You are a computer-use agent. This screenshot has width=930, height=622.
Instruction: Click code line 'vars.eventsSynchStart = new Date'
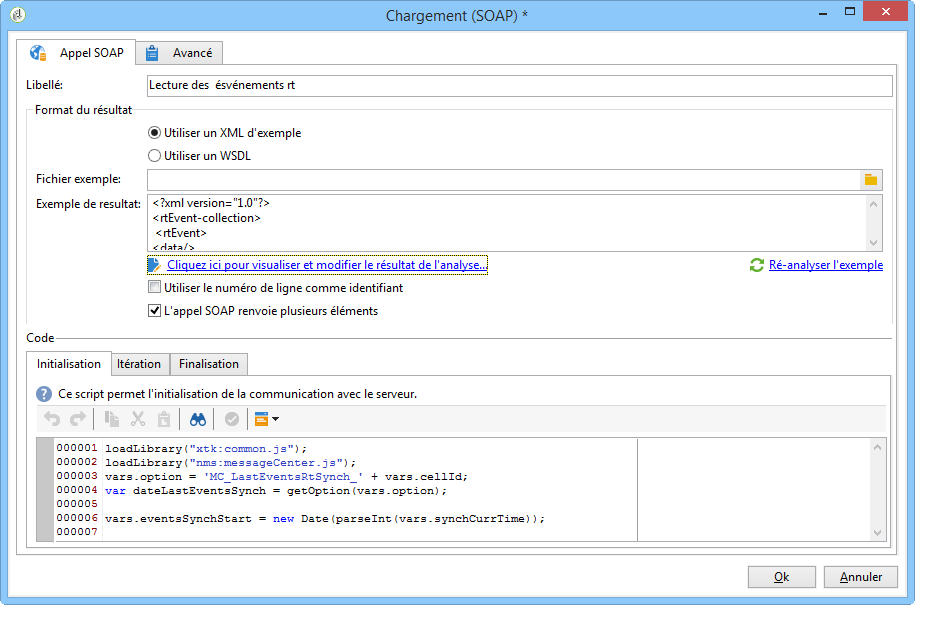pyautogui.click(x=324, y=519)
